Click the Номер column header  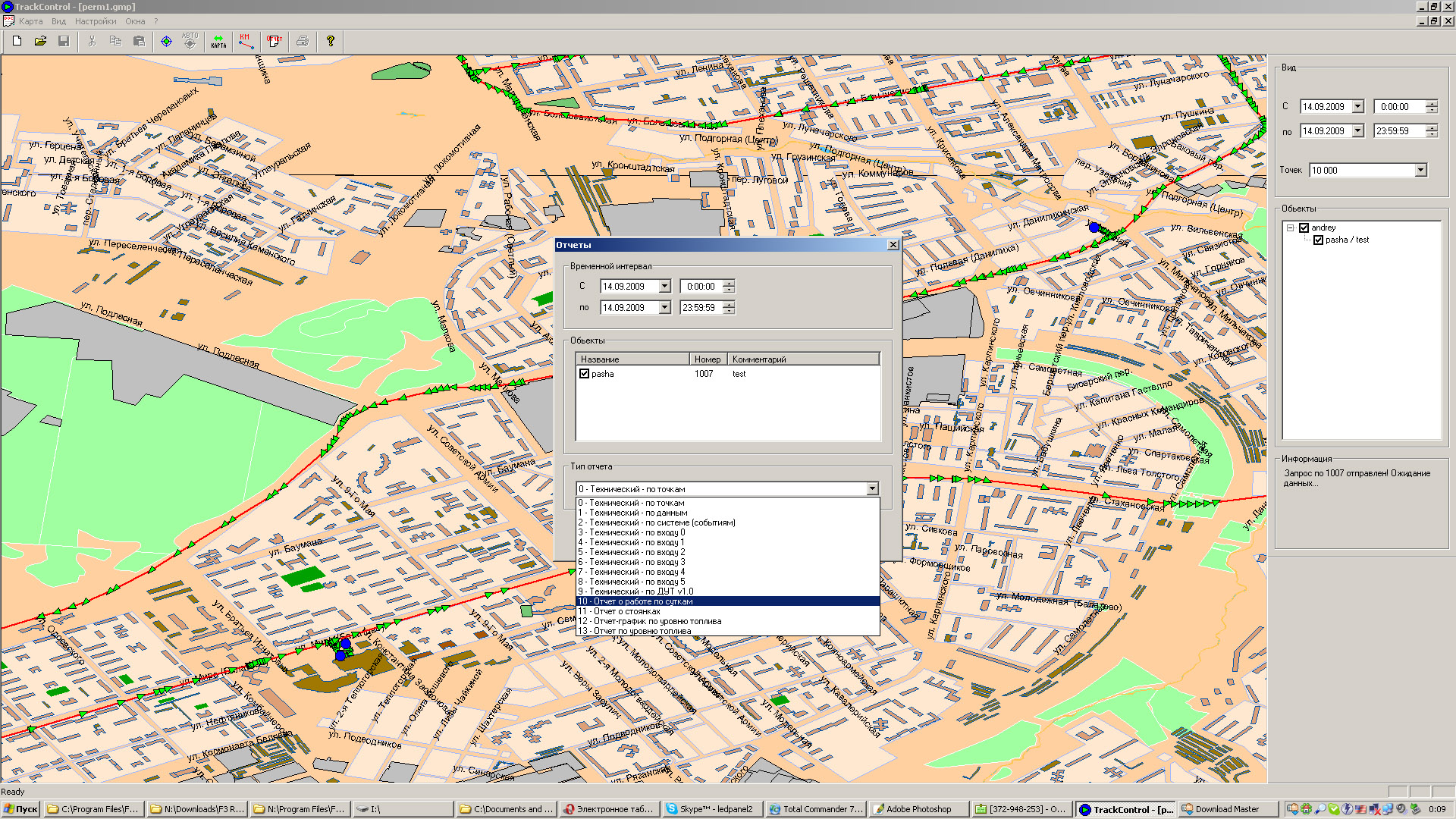point(708,359)
